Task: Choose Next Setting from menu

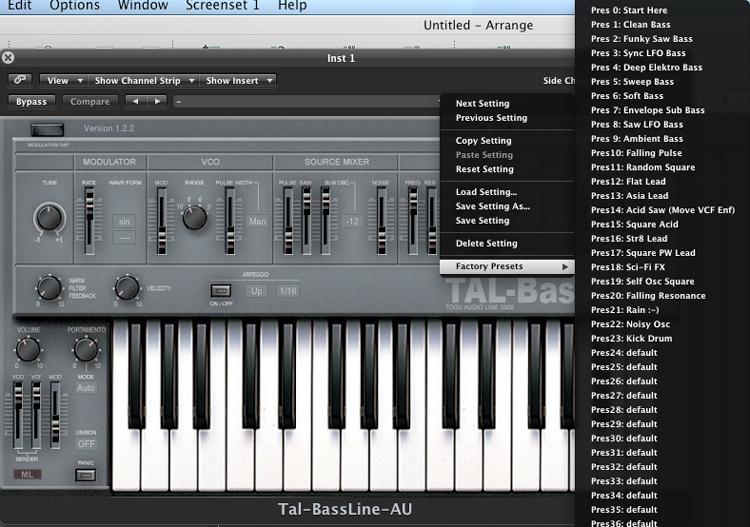Action: [483, 103]
